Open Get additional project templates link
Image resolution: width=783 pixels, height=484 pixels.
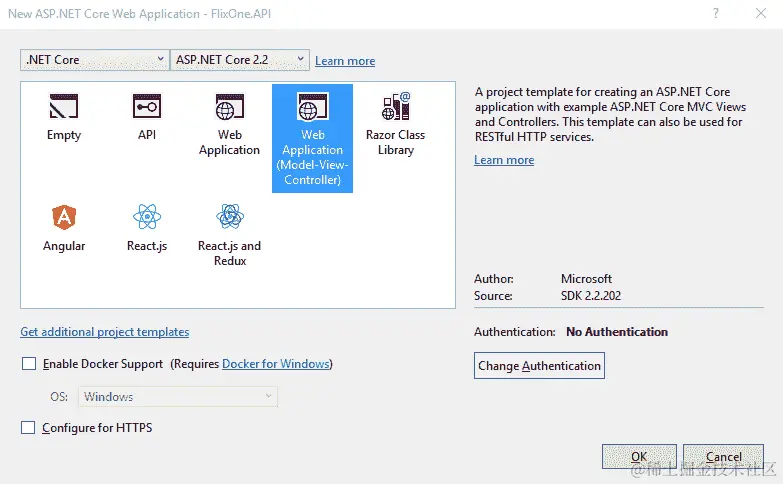tap(105, 332)
